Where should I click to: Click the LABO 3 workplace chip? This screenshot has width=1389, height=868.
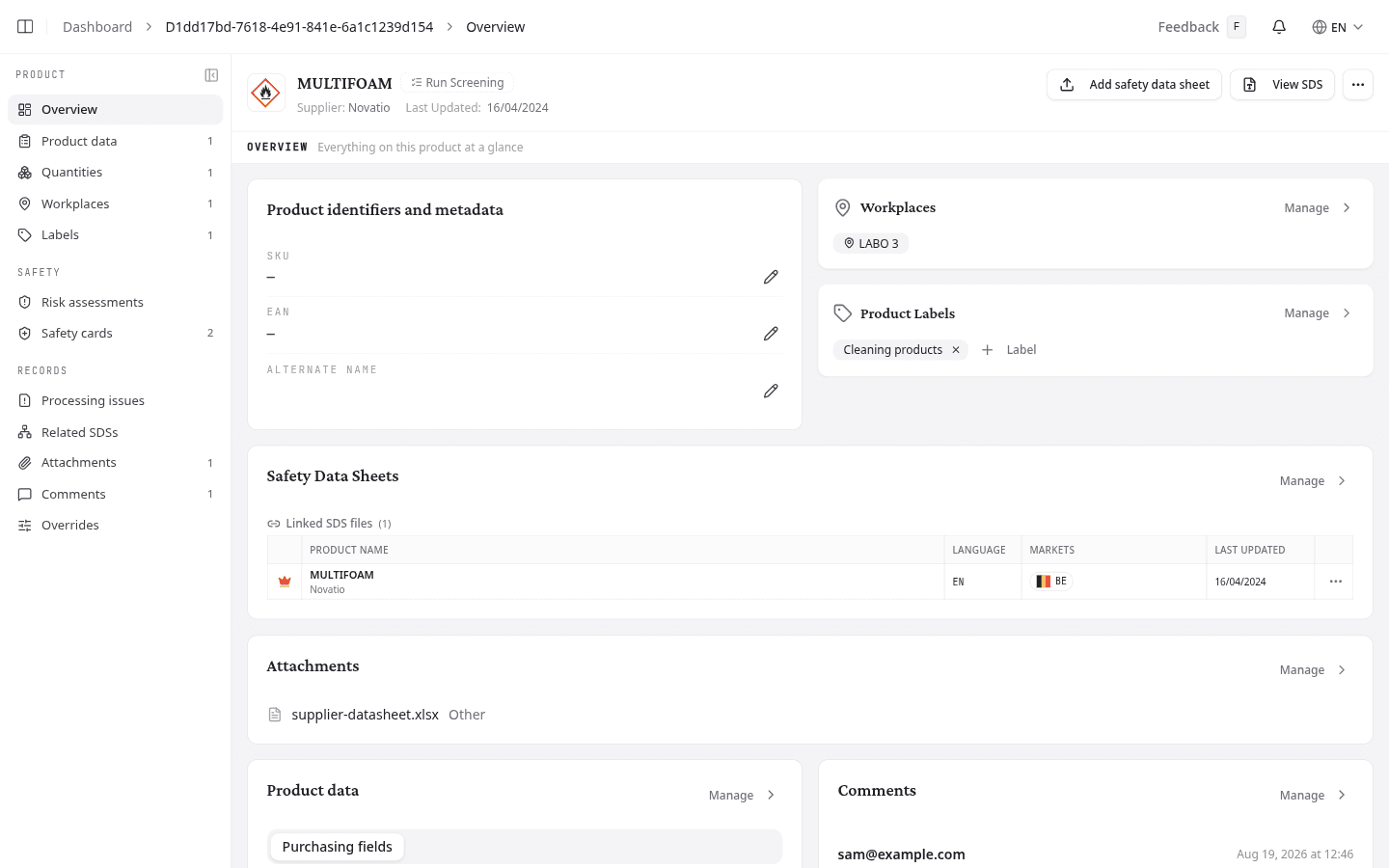(x=871, y=244)
